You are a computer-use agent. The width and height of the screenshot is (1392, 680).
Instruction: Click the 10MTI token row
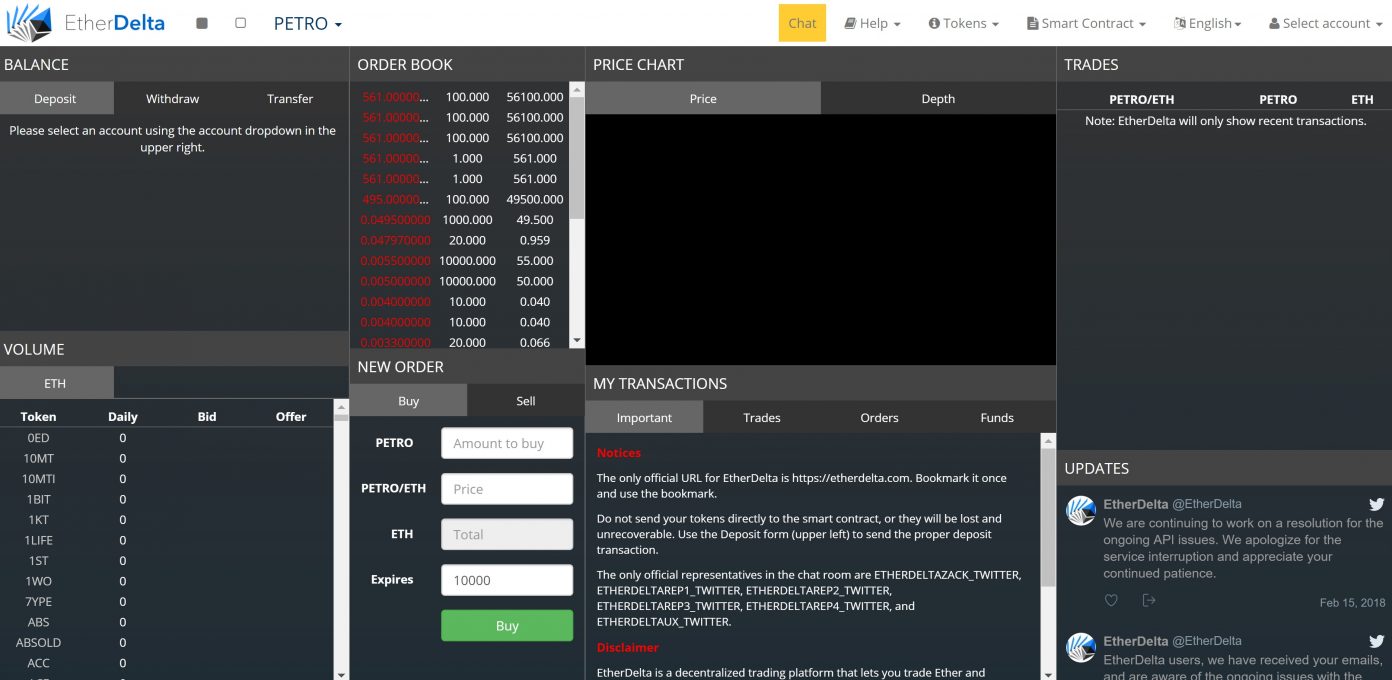click(x=166, y=479)
